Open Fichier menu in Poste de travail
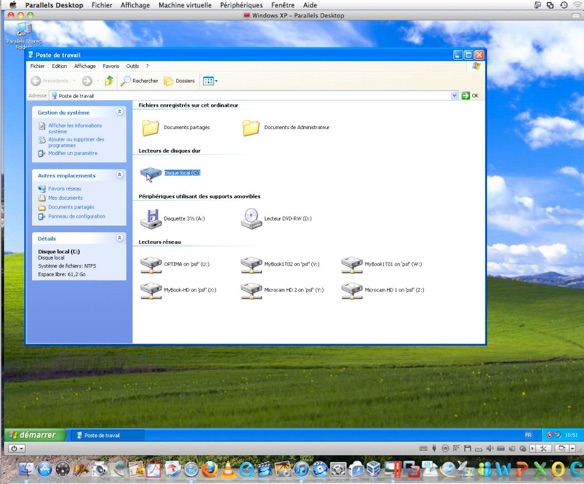The width and height of the screenshot is (584, 484). coord(37,66)
